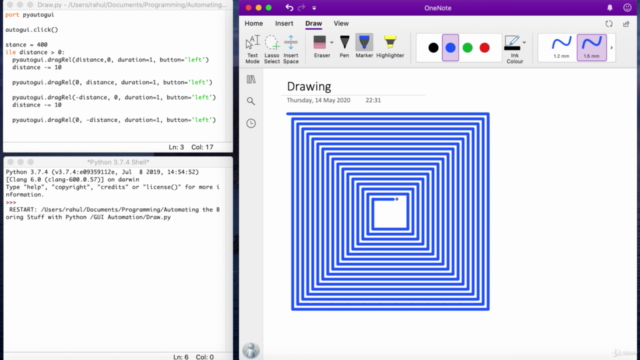Choose the Highlighter tool

[390, 46]
